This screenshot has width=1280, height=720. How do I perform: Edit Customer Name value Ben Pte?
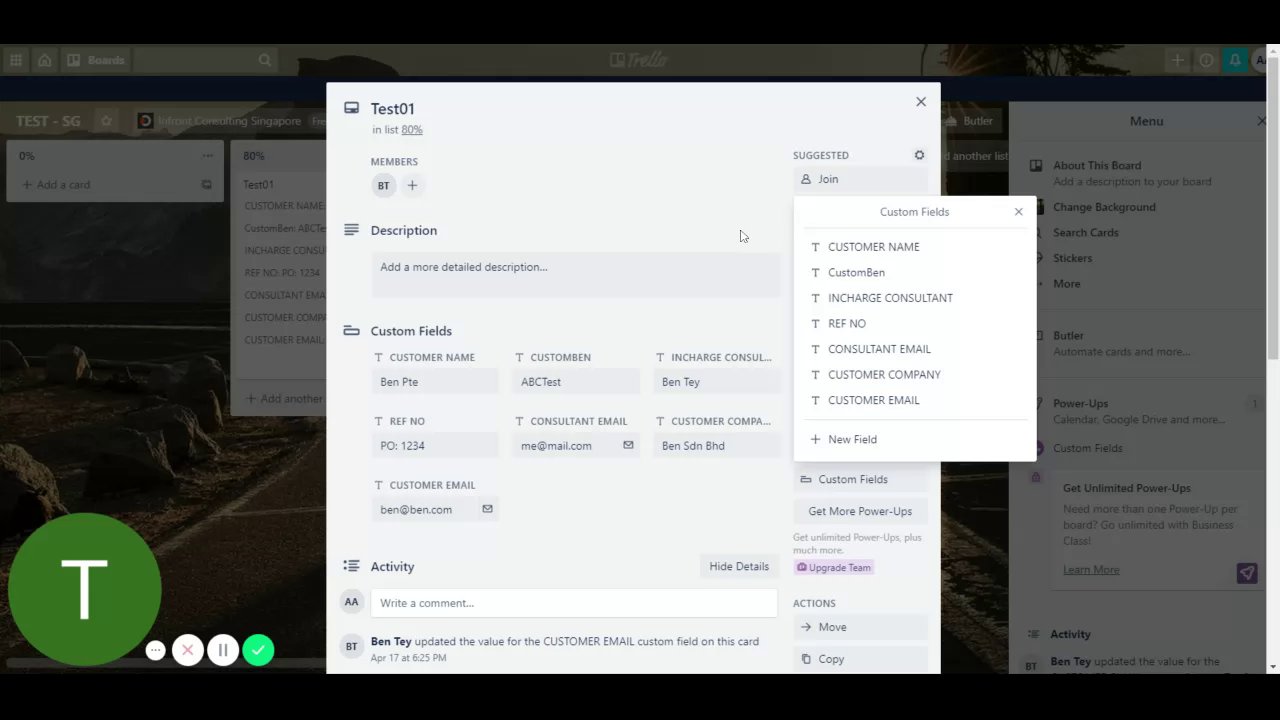coord(435,382)
